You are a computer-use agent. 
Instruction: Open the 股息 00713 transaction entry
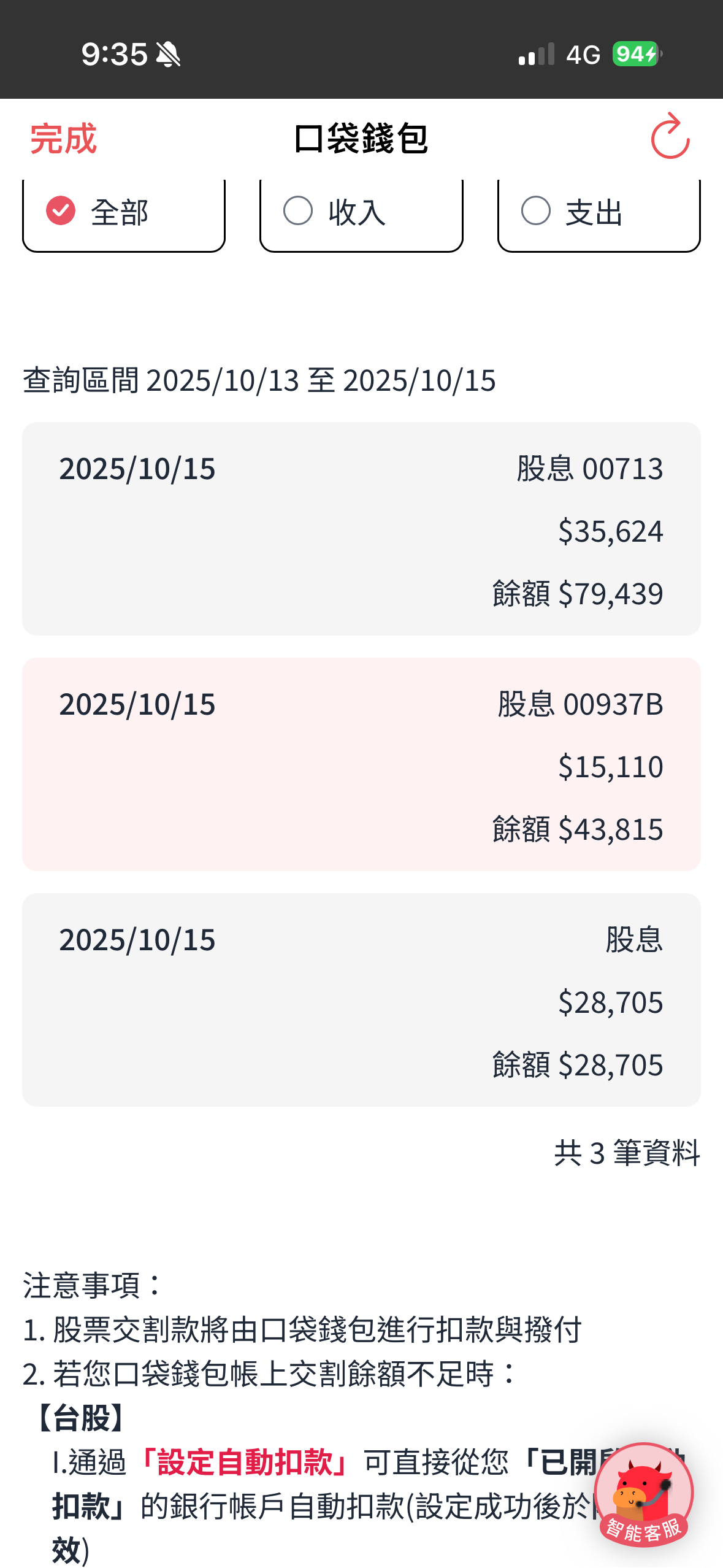[361, 529]
